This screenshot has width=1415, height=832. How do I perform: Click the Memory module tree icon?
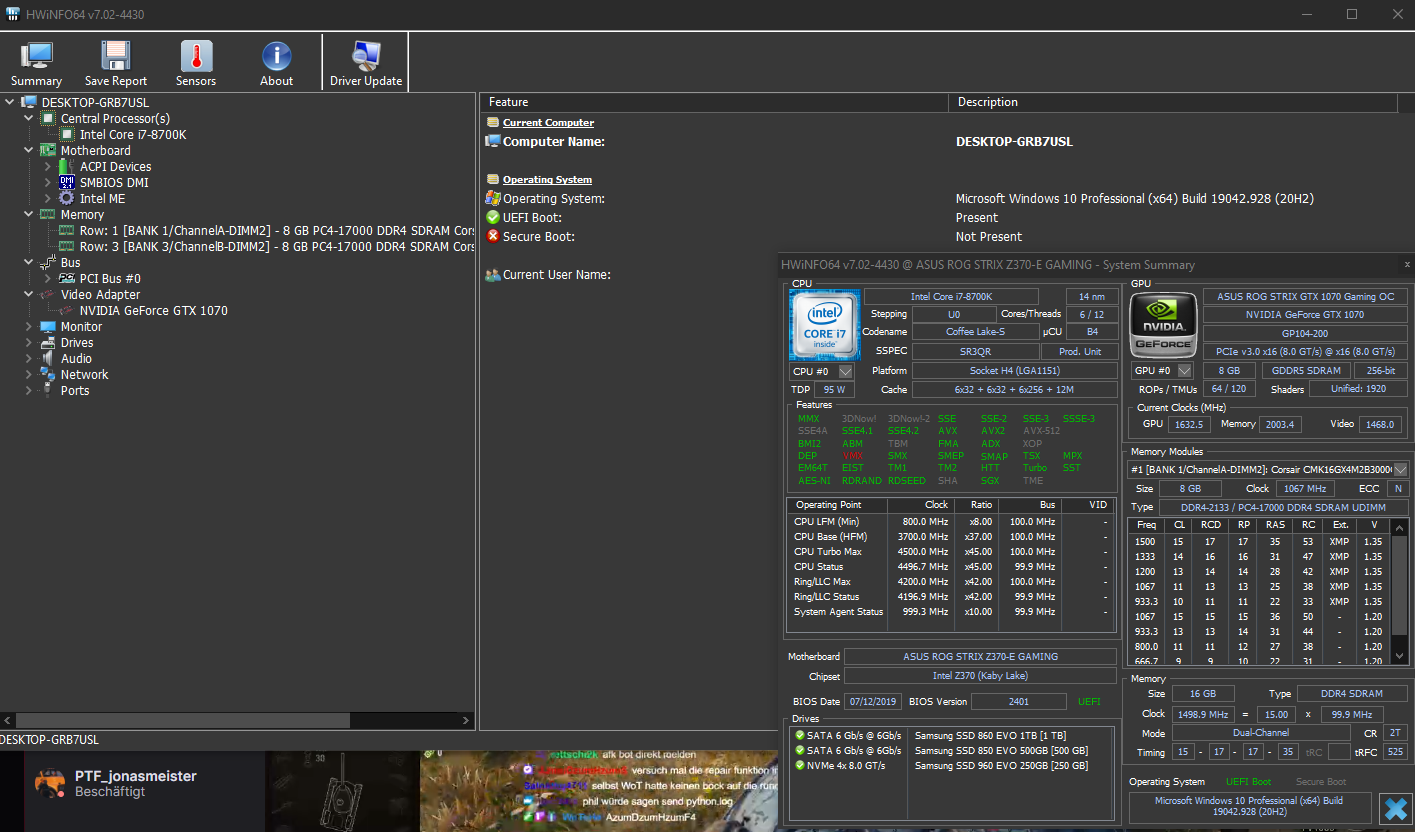tap(48, 215)
